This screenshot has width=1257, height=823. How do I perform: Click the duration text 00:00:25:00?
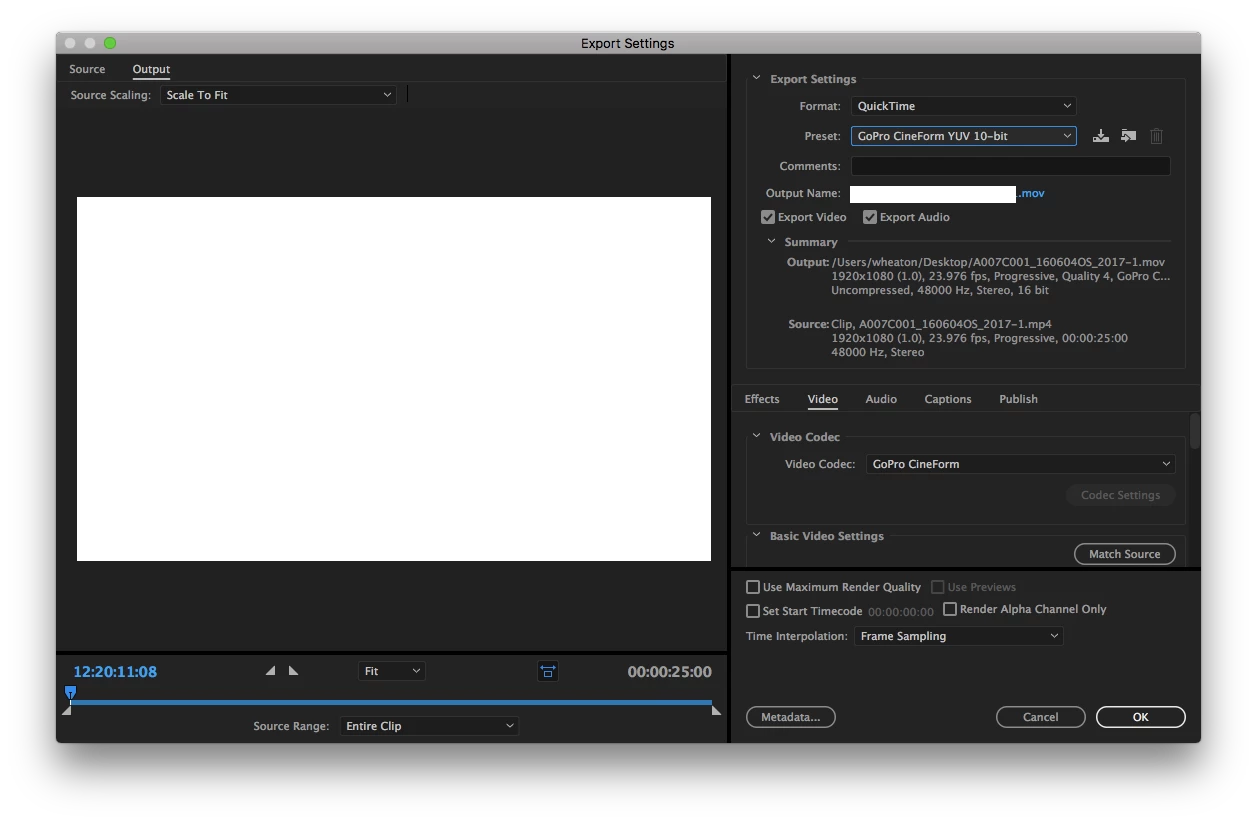(670, 672)
